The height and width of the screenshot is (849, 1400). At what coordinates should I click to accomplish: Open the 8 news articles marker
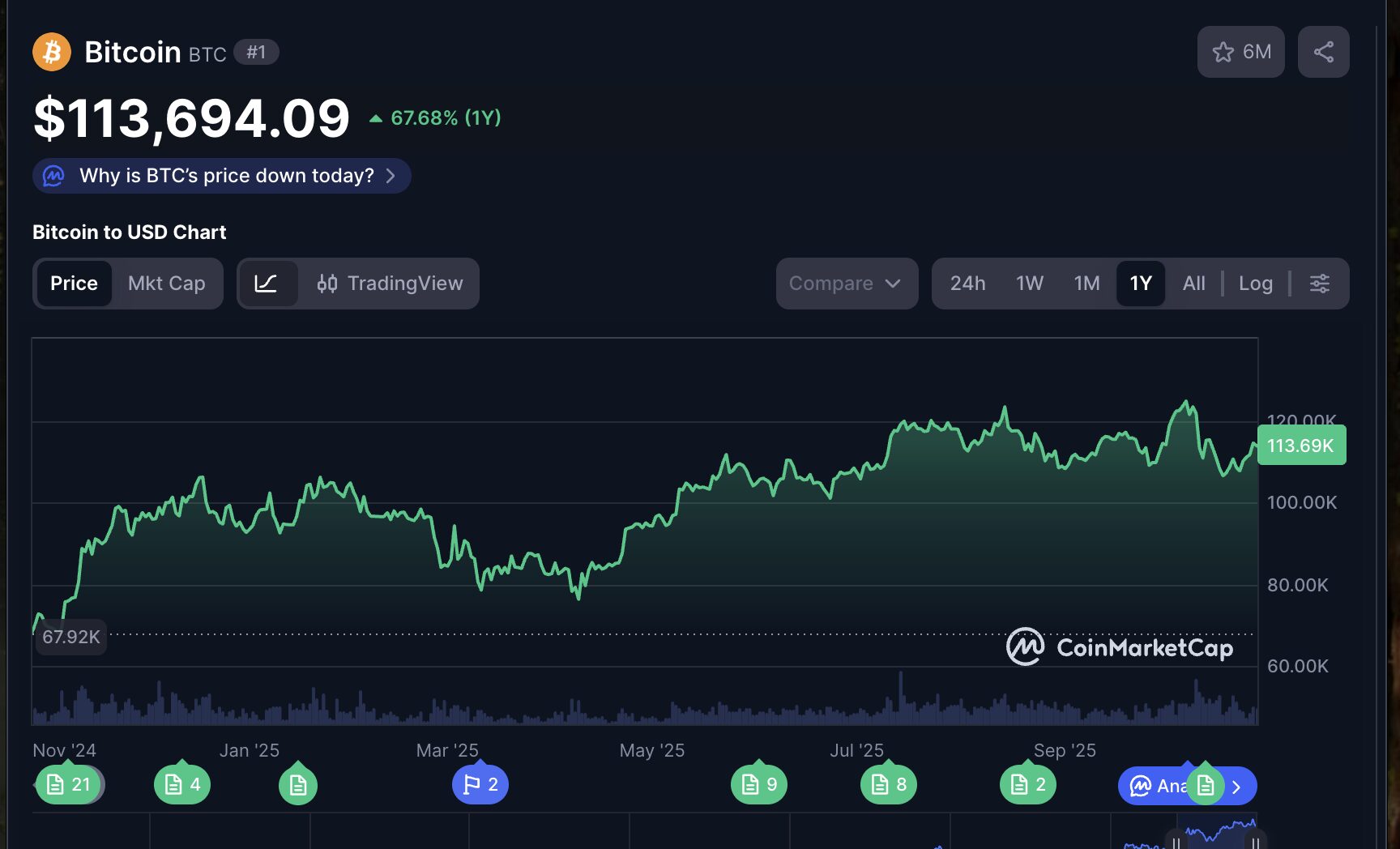(889, 784)
